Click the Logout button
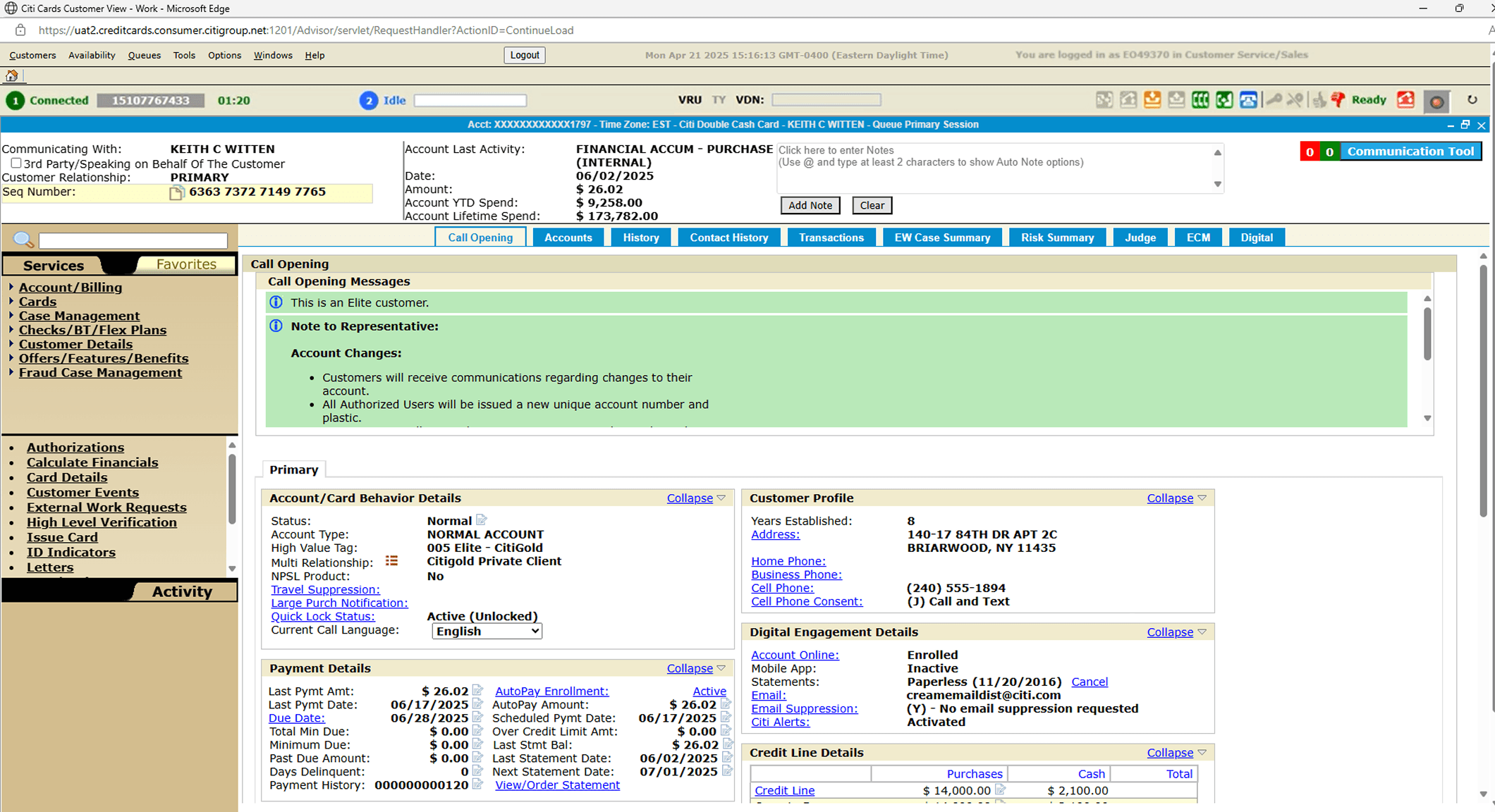 point(525,55)
